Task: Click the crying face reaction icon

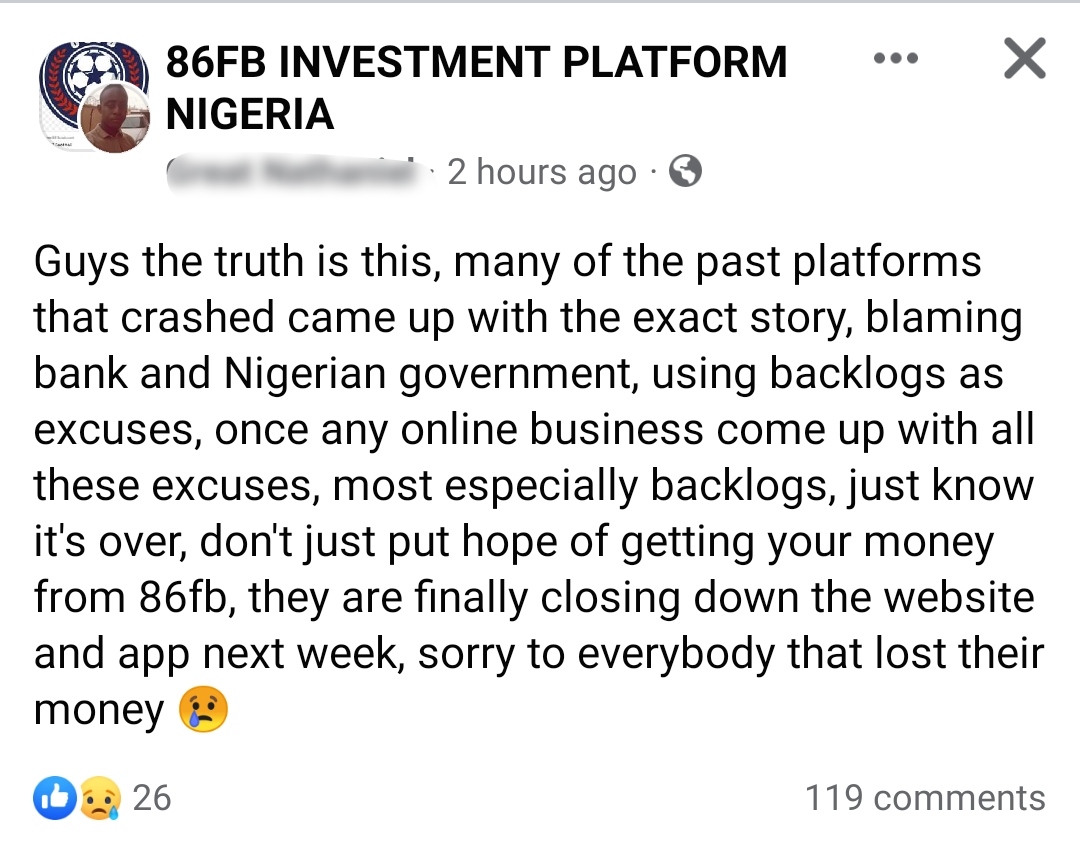Action: [x=100, y=798]
